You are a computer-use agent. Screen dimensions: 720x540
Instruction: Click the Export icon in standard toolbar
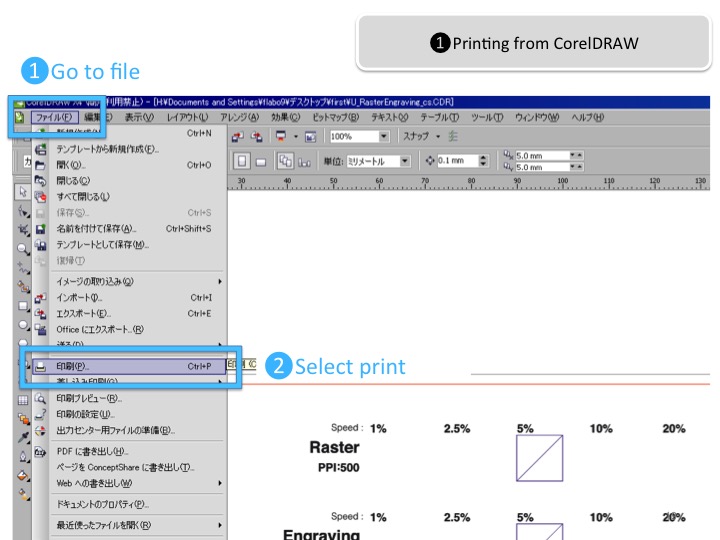[x=256, y=136]
